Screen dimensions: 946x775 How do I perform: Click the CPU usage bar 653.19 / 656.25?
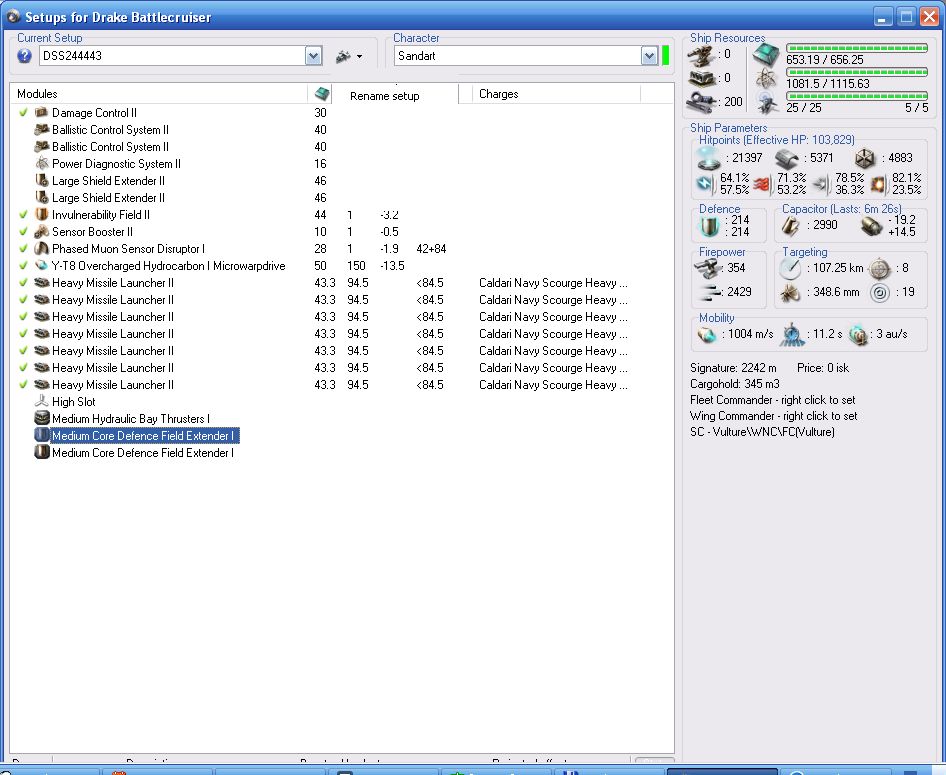click(857, 48)
